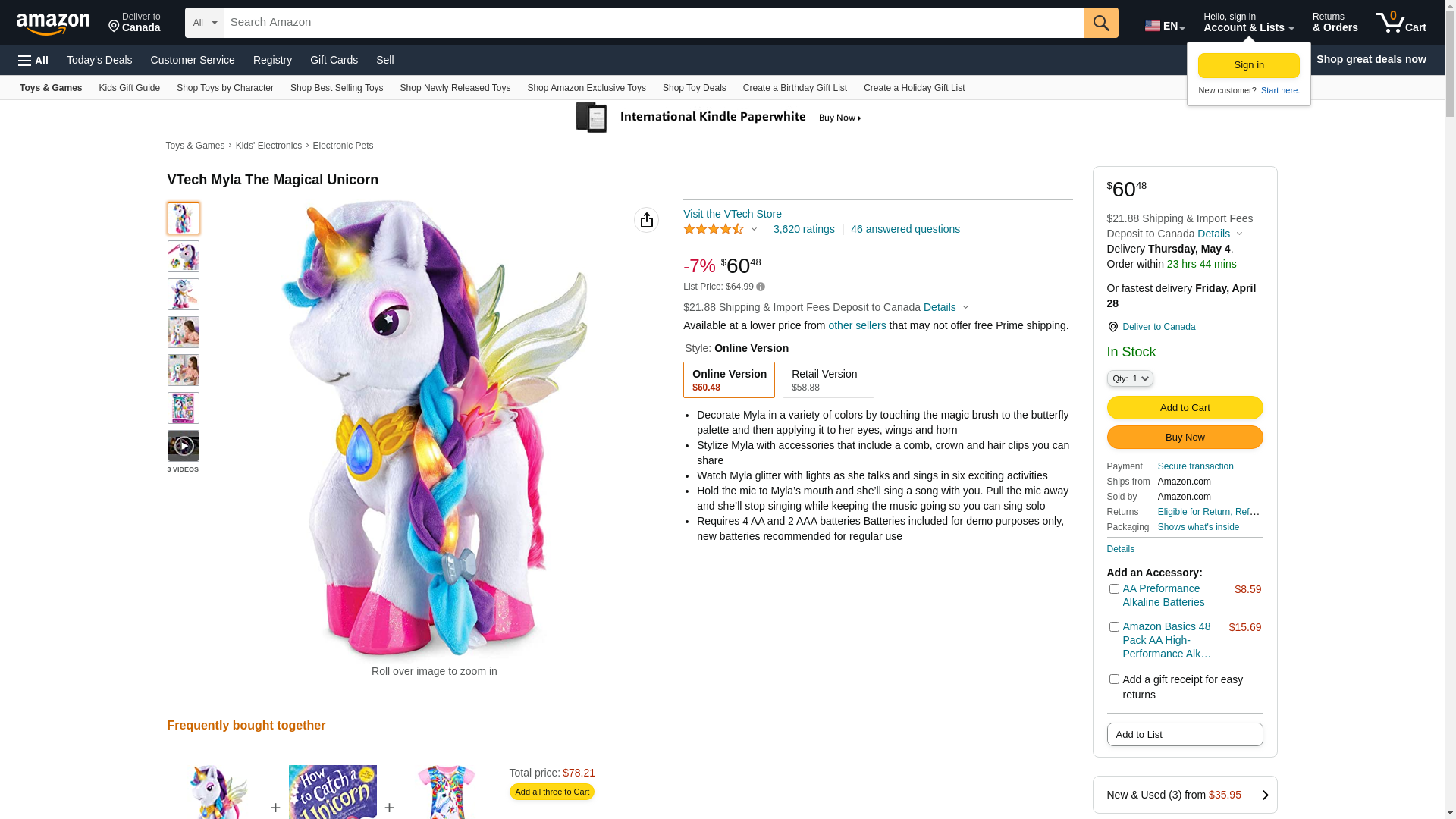1456x819 pixels.
Task: Check the Amazon Basics 48 Pack checkbox
Action: pos(1114,626)
